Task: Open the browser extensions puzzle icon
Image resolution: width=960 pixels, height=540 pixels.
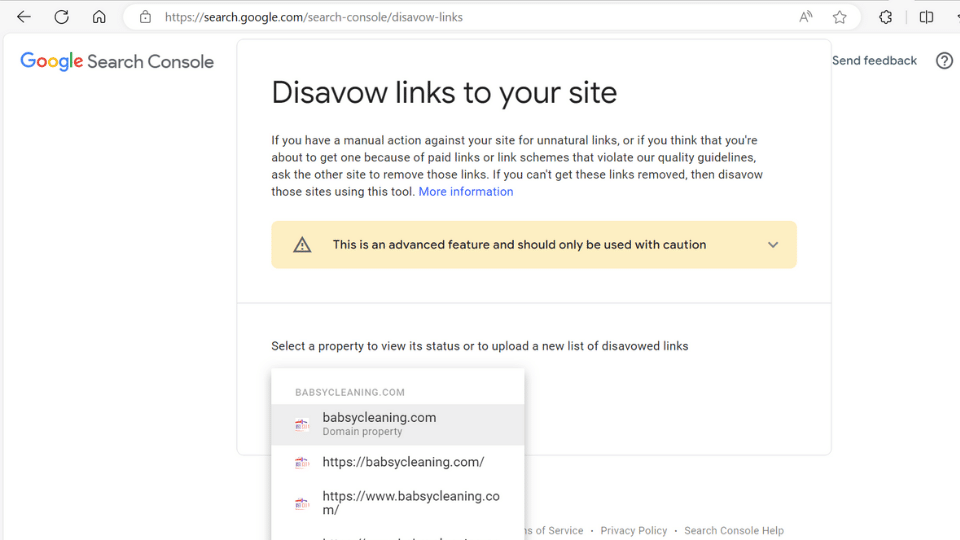Action: pyautogui.click(x=885, y=17)
